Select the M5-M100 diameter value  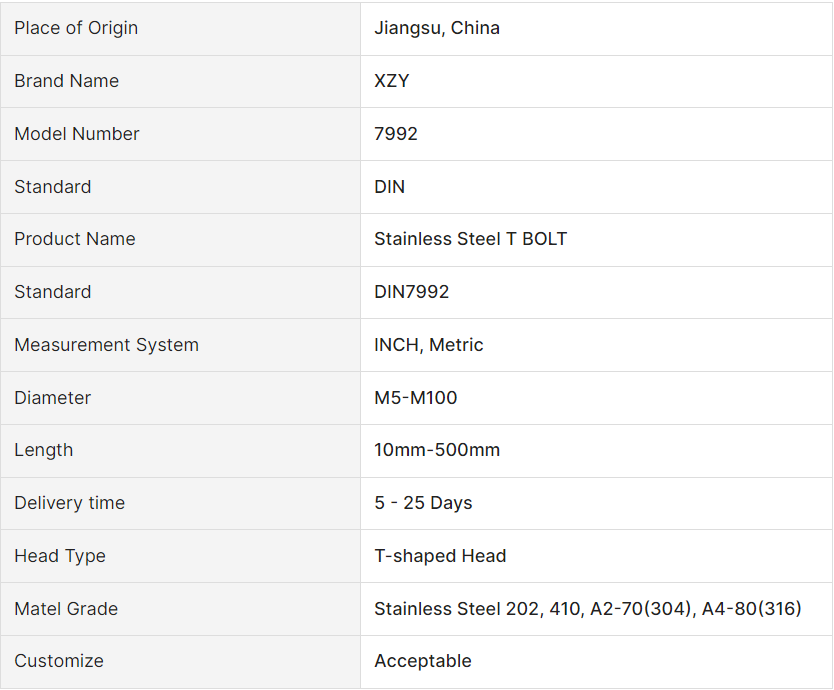point(416,398)
